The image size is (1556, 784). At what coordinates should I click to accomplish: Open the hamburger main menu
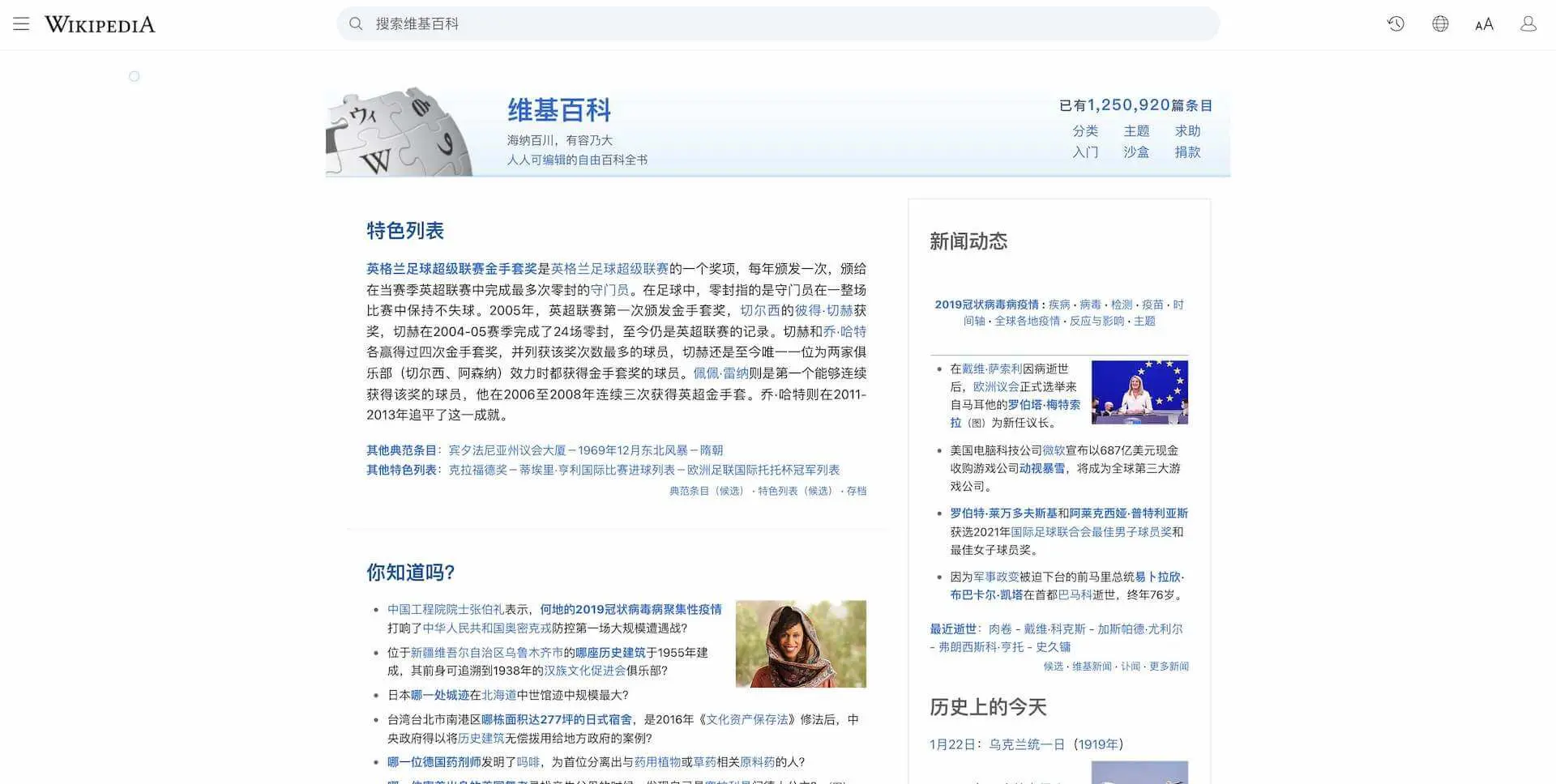[x=21, y=23]
